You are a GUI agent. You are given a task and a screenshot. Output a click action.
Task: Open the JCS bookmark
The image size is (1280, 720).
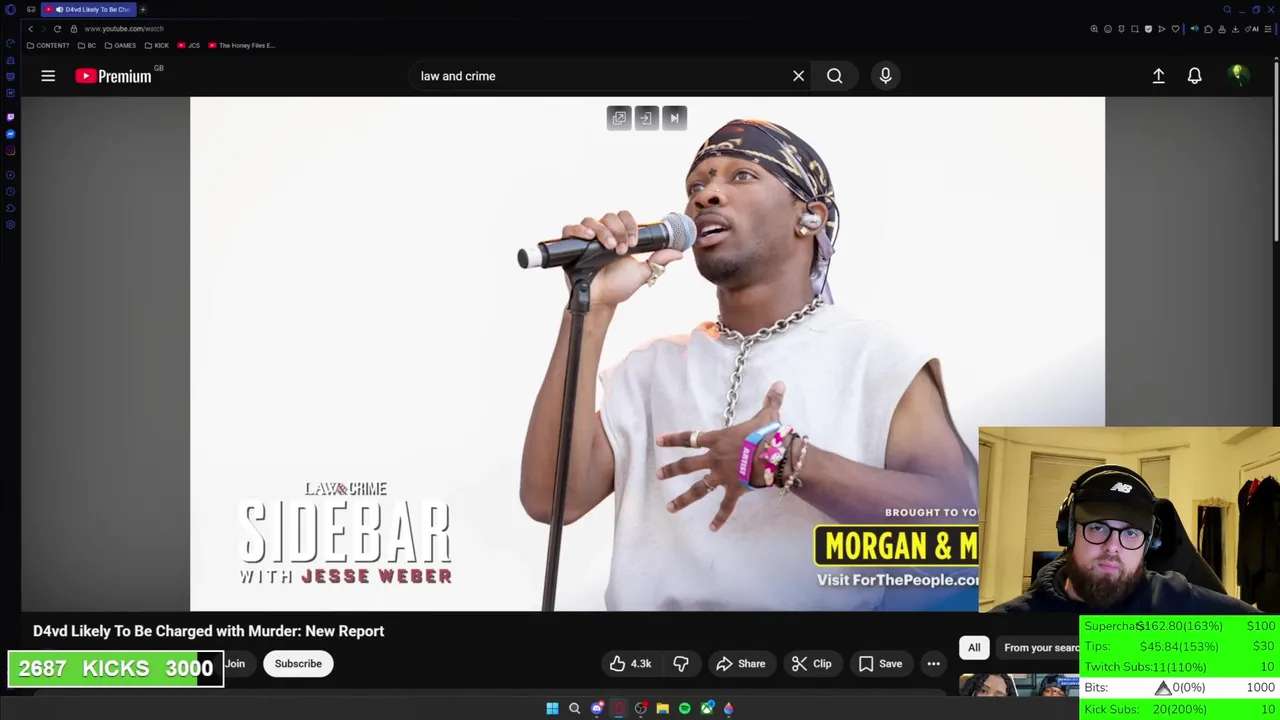click(x=189, y=45)
